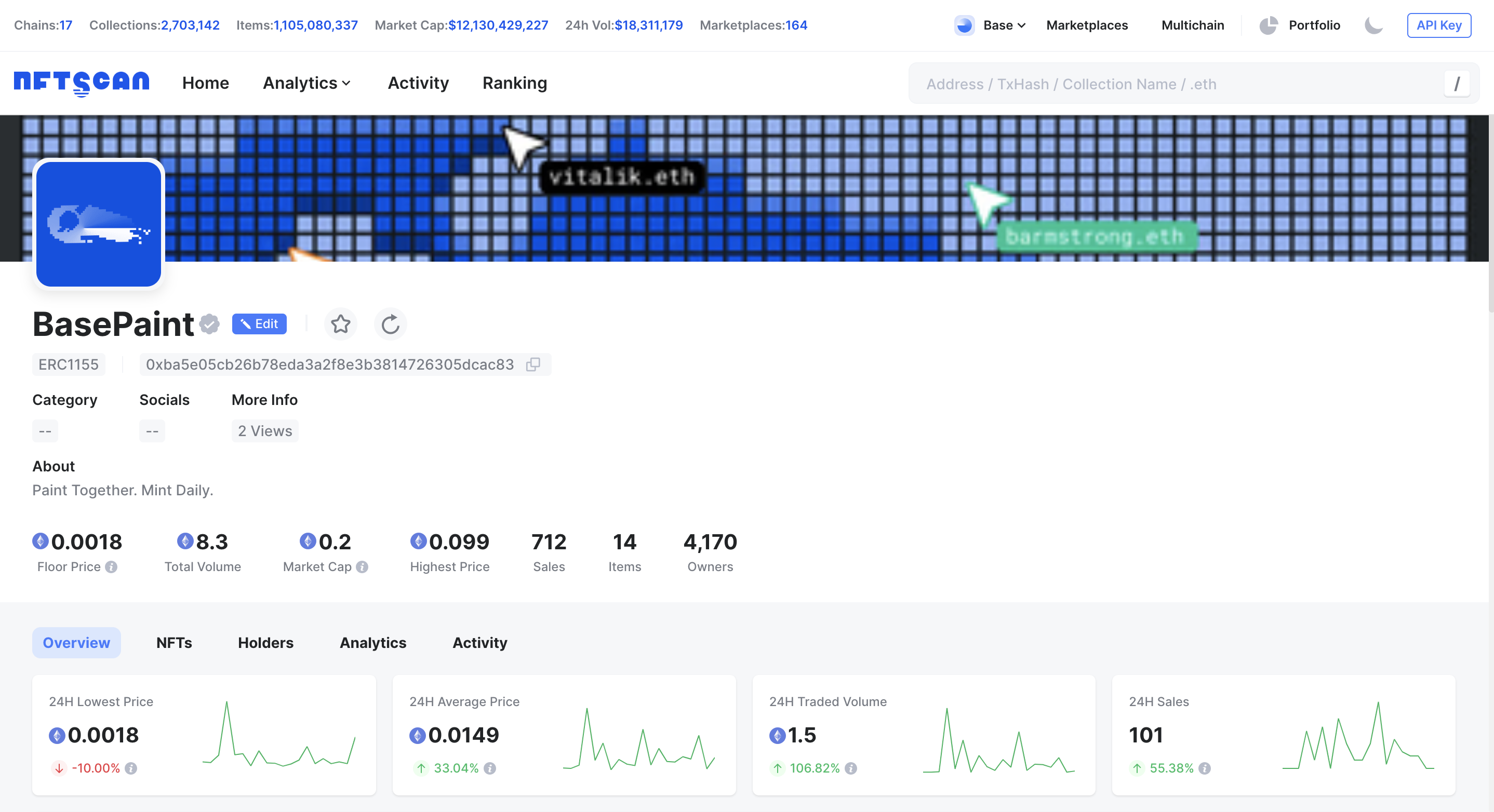
Task: Click the favorite star icon next to BasePaint
Action: click(340, 324)
